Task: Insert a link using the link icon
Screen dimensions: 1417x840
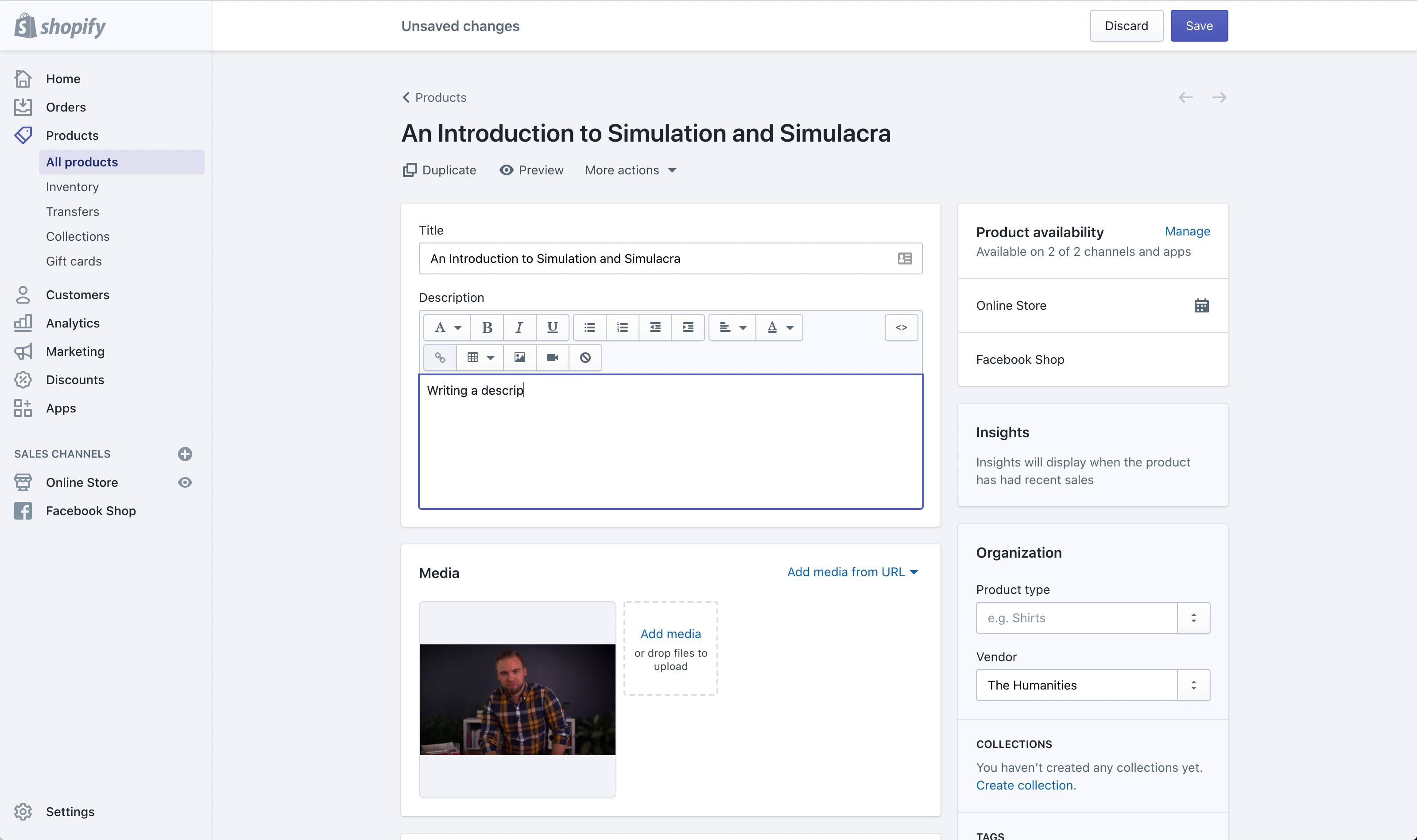Action: 440,357
